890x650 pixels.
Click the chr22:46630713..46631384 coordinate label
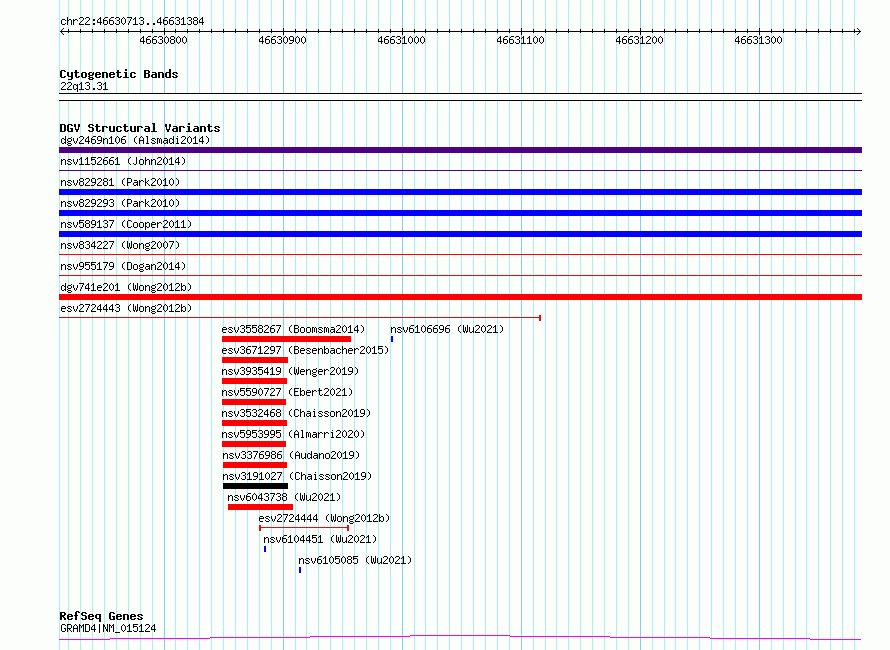pyautogui.click(x=132, y=22)
